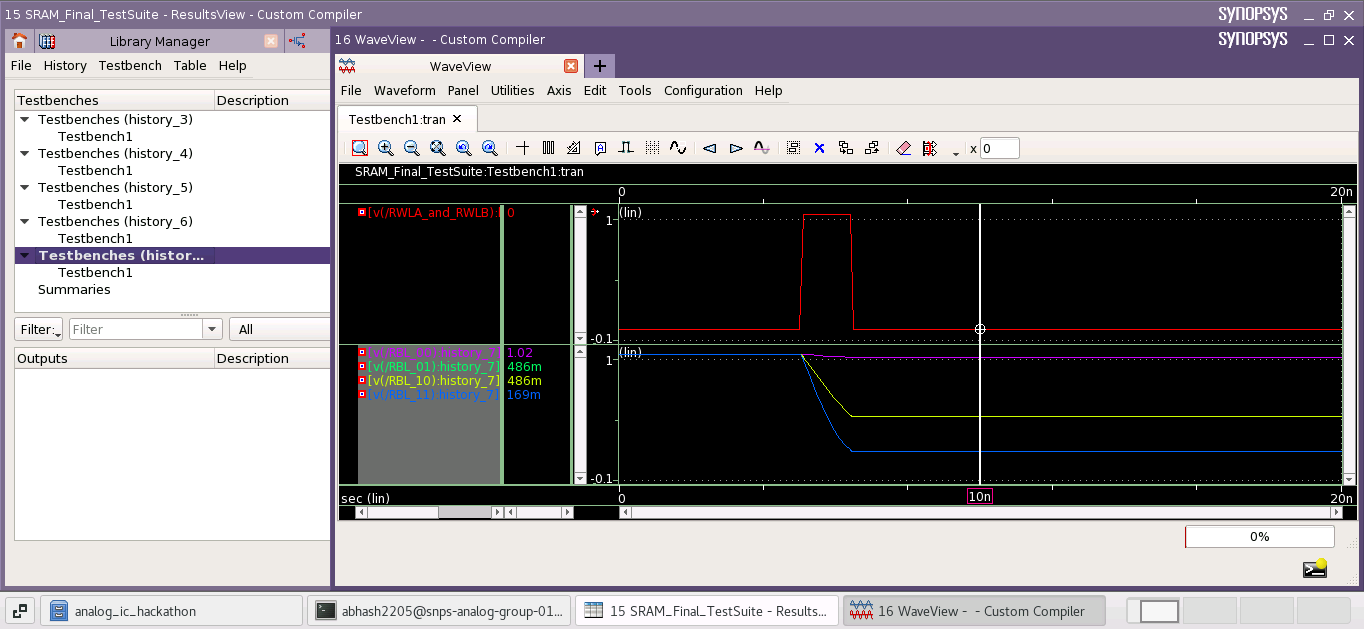The height and width of the screenshot is (630, 1366).
Task: Open the Filter type dropdown button
Action: (x=39, y=329)
